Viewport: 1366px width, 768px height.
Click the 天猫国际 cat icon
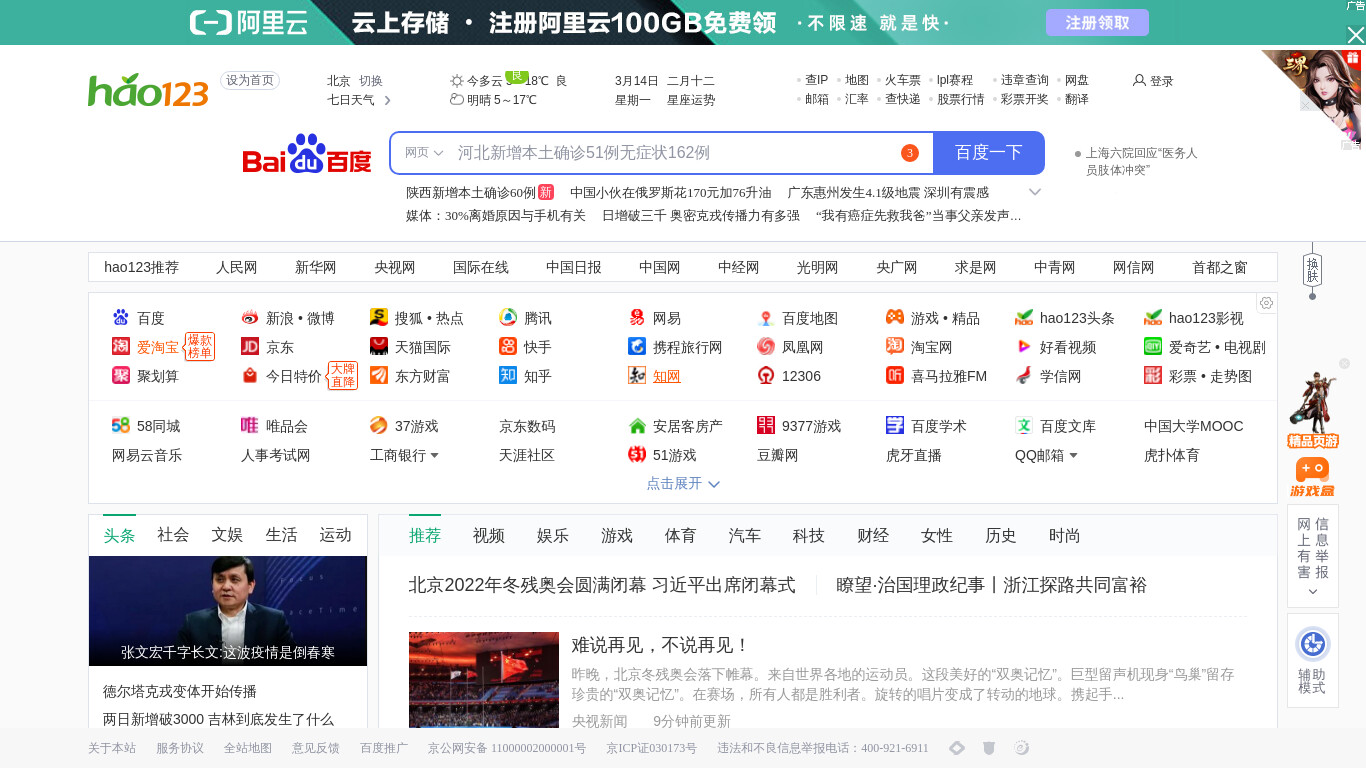pos(379,347)
